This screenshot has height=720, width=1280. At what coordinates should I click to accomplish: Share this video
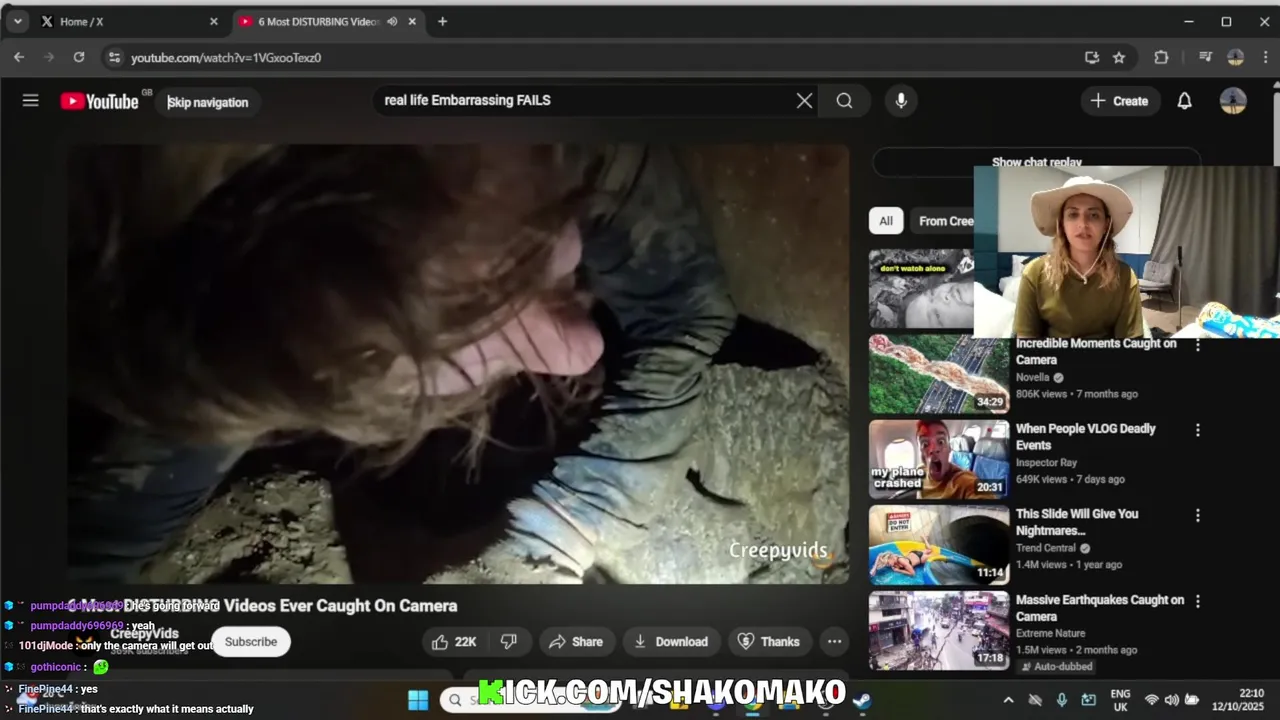pos(575,642)
